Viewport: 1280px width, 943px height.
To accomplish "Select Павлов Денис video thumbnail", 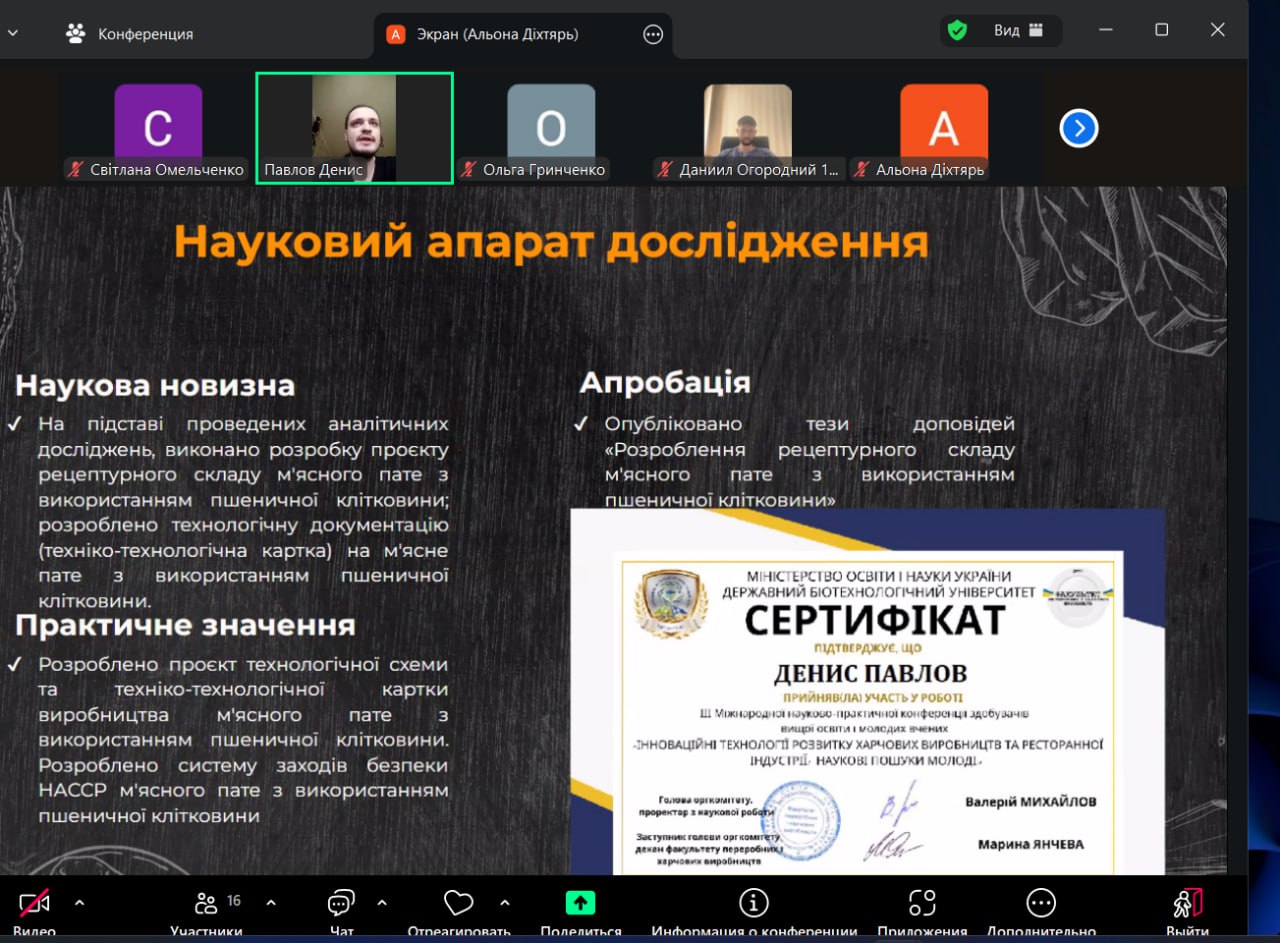I will 354,128.
